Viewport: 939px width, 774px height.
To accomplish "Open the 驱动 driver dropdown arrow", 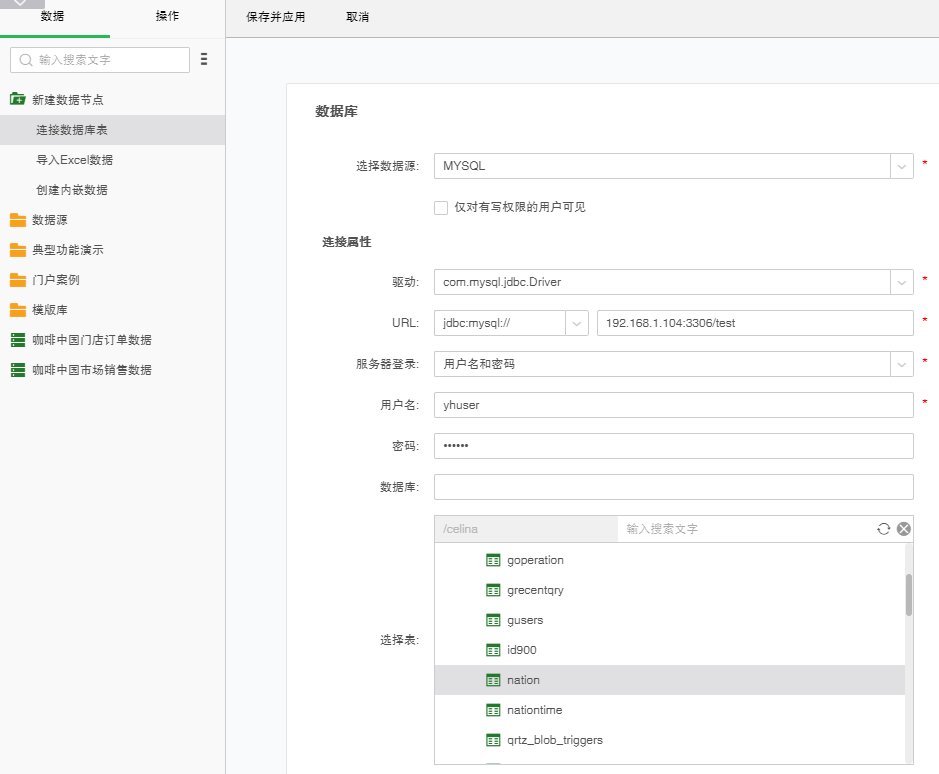I will [x=901, y=282].
